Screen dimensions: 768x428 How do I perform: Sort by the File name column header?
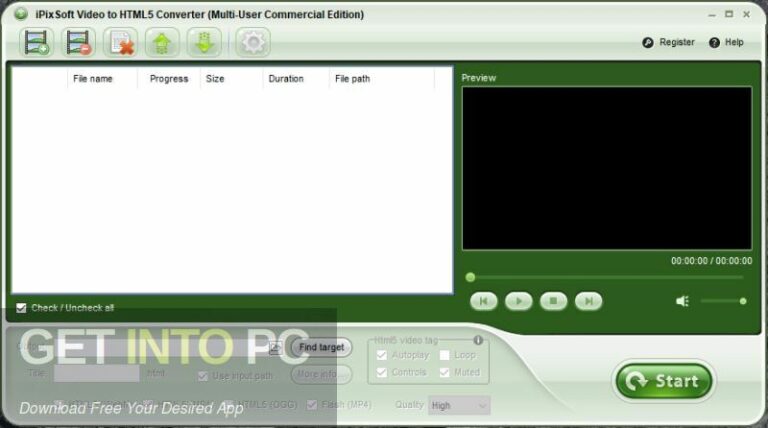[93, 79]
